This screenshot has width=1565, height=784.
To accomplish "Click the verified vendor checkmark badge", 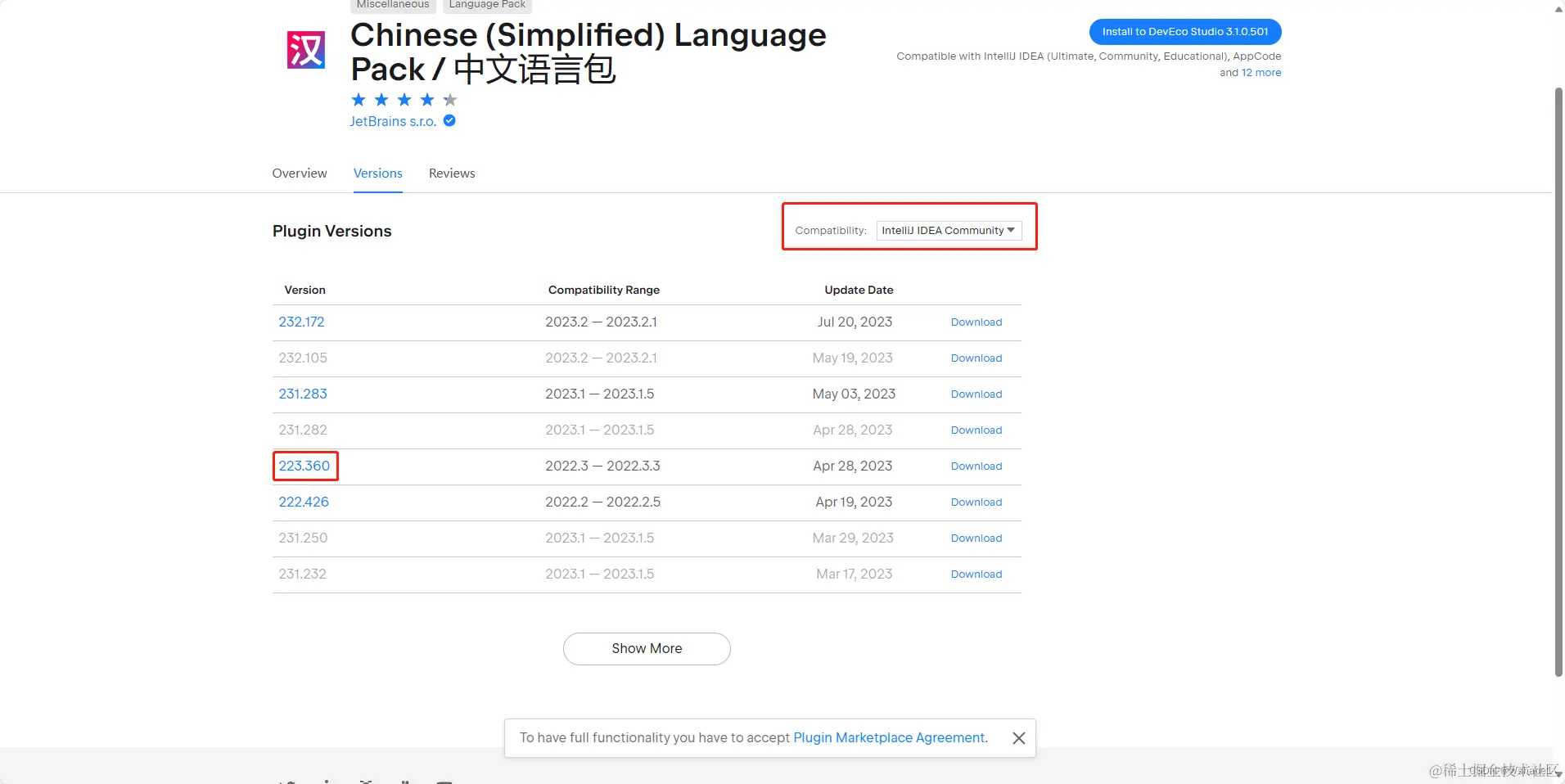I will click(x=449, y=120).
